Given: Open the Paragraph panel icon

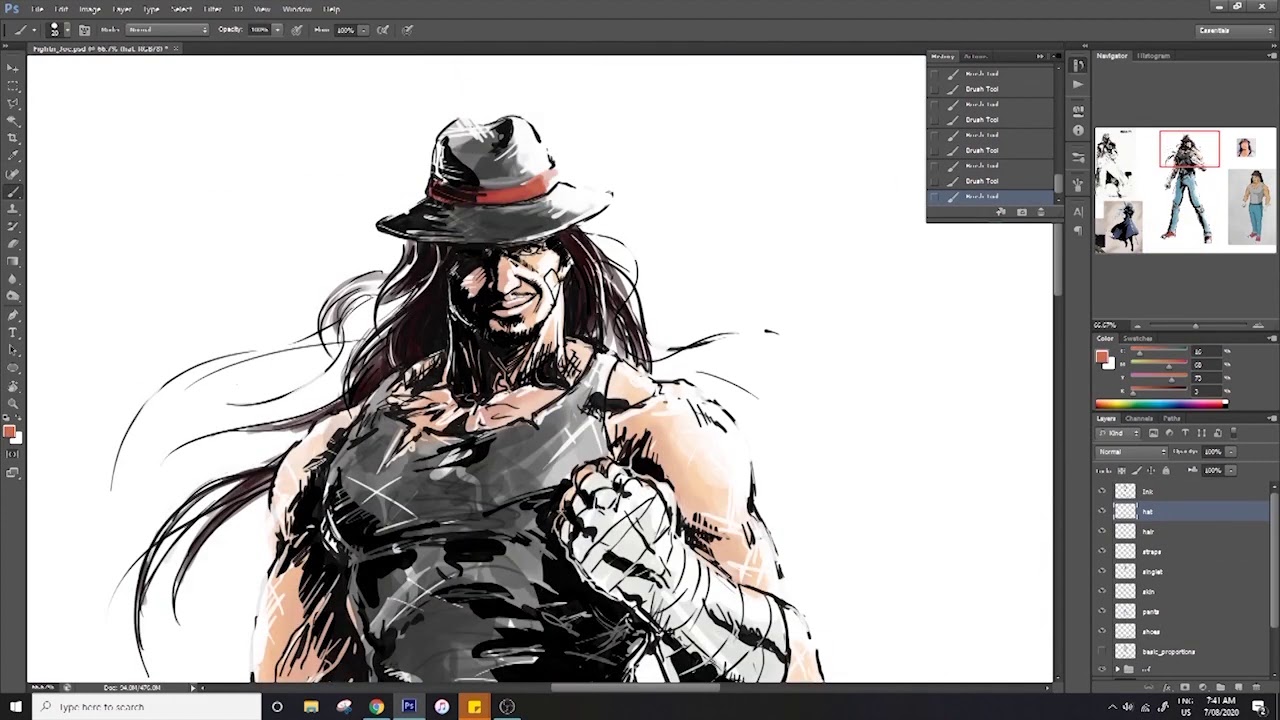Looking at the screenshot, I should 1078,231.
